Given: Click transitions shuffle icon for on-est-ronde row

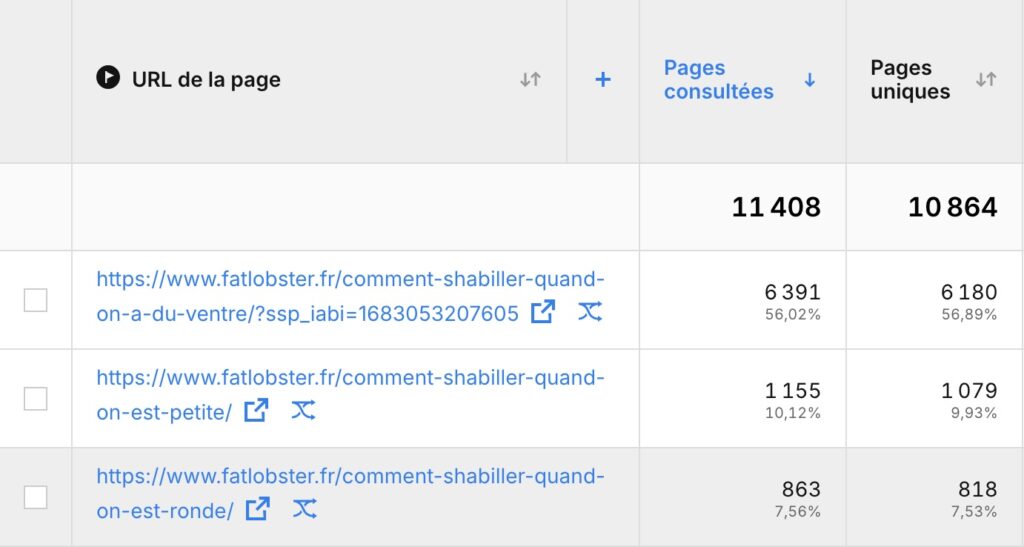Looking at the screenshot, I should click(x=304, y=509).
